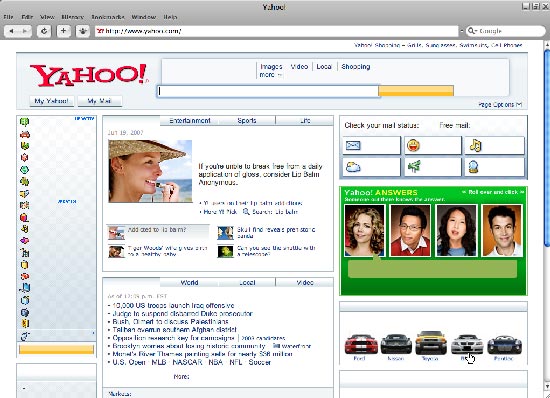Switch to the Entertainment tab
The image size is (550, 398).
[190, 121]
